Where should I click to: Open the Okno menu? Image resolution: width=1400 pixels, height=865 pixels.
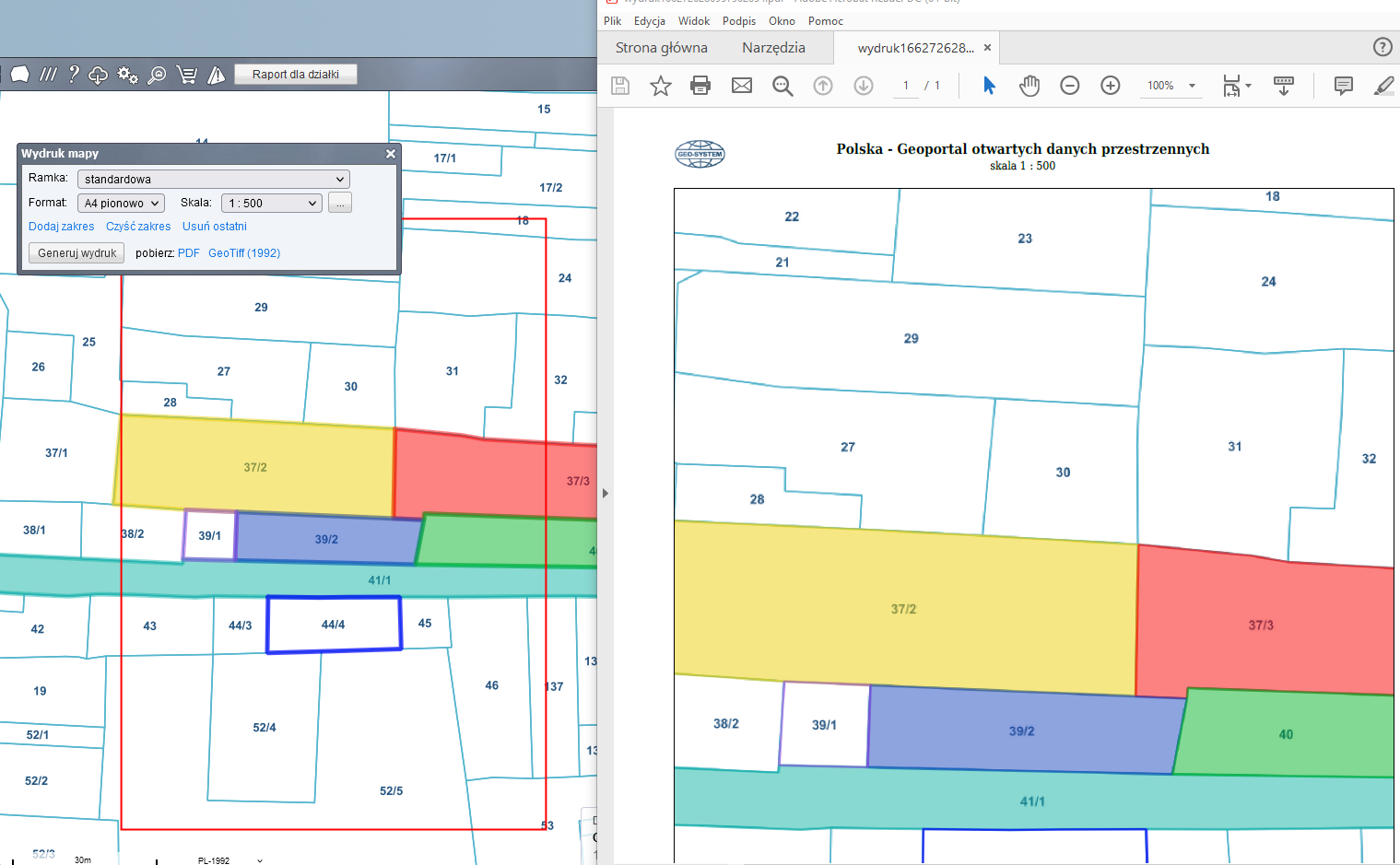click(x=782, y=21)
